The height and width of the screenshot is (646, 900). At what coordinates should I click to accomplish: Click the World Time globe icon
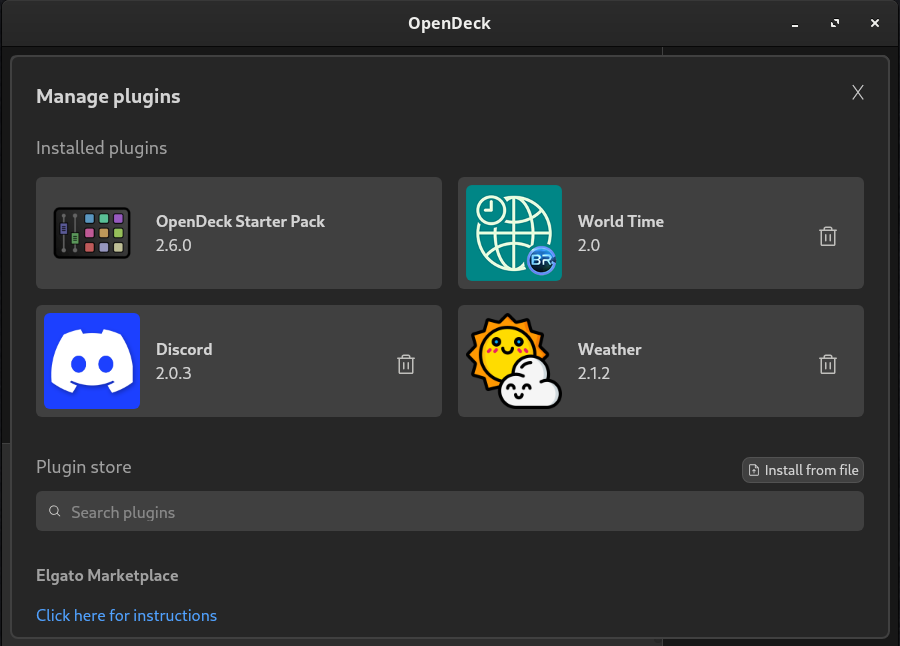514,233
